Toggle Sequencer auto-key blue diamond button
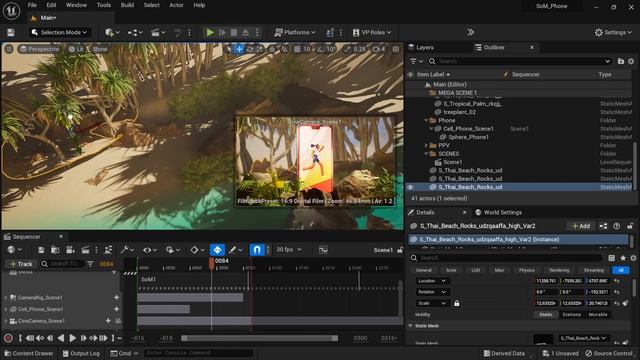Viewport: 640px width, 360px height. coord(217,249)
